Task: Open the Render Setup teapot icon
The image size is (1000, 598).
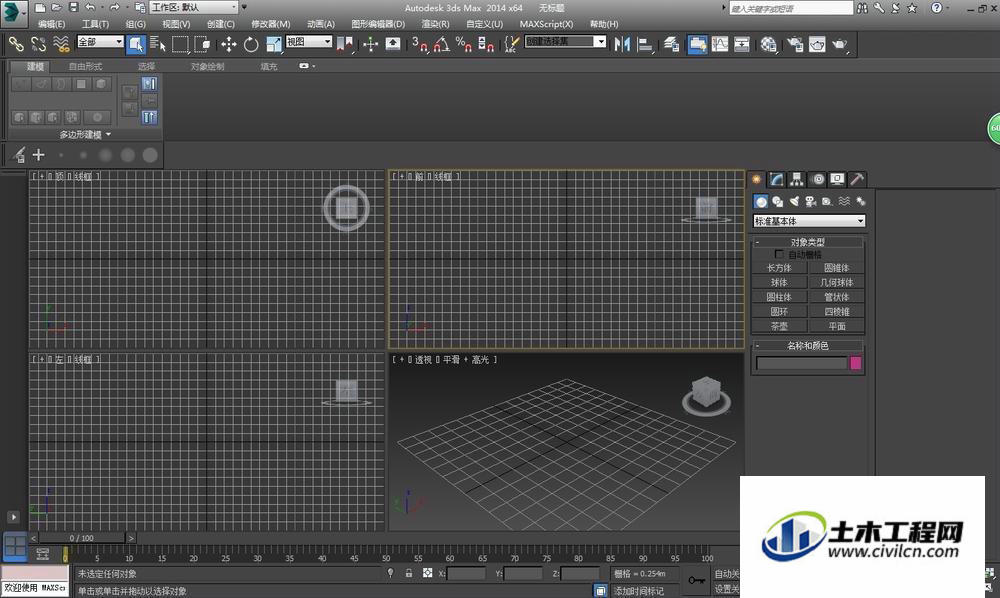Action: (x=795, y=44)
